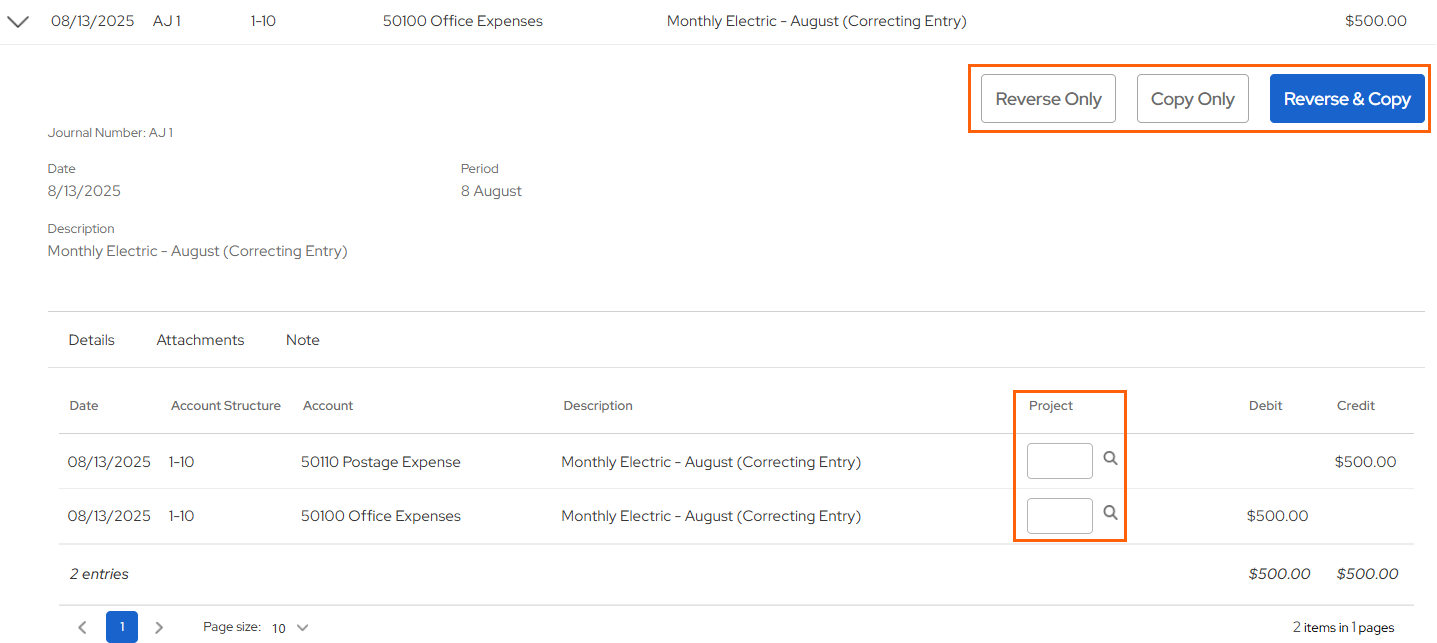The image size is (1437, 643).
Task: Sort by Credit column header
Action: tap(1355, 406)
